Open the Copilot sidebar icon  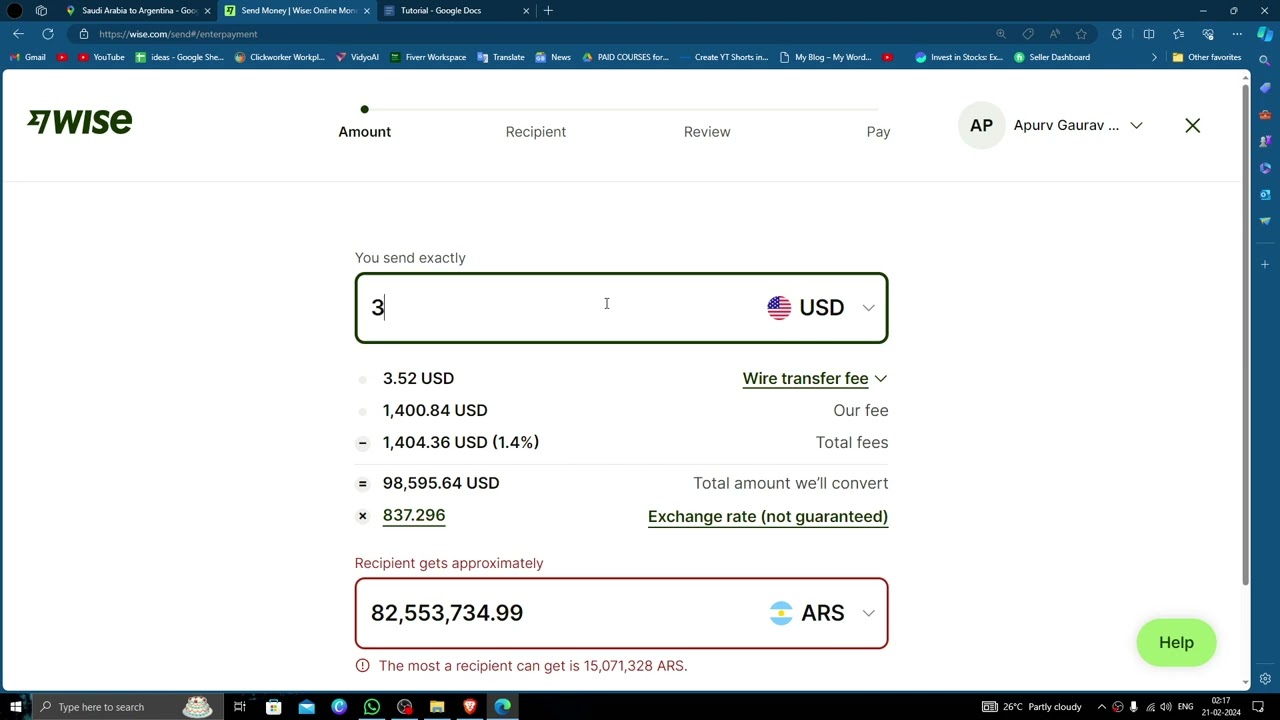click(1265, 34)
